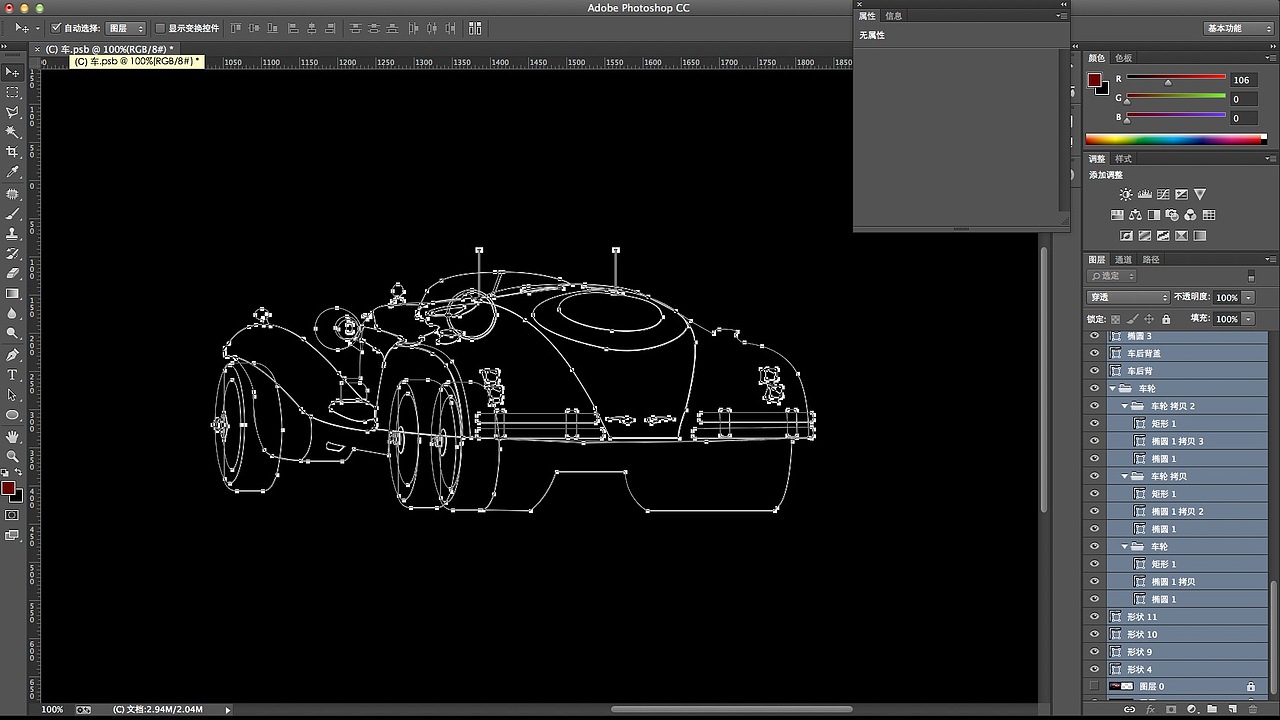Select the Eraser tool

coord(13,273)
